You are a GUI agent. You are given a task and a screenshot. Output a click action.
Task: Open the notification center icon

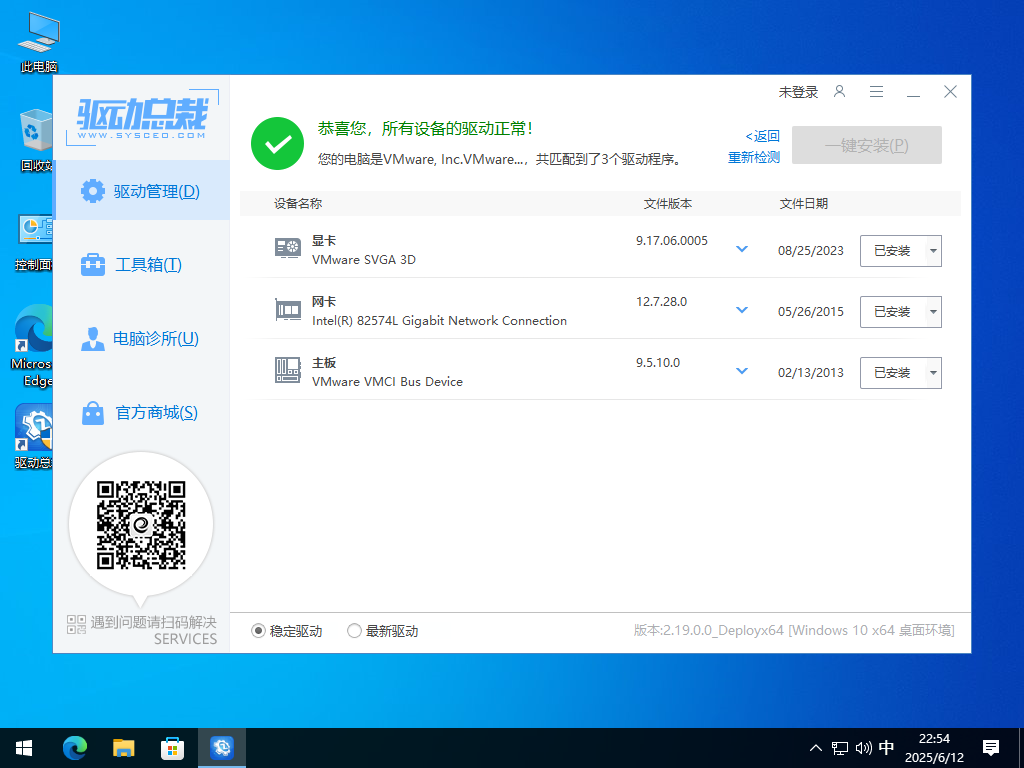pos(991,748)
